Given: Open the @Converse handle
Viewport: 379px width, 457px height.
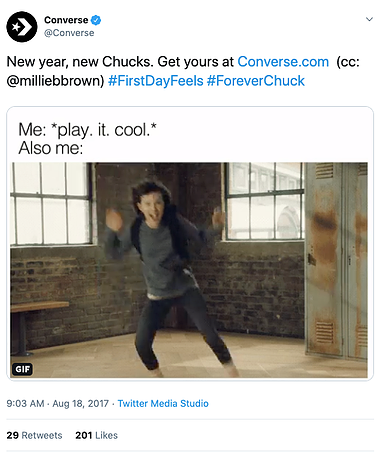Looking at the screenshot, I should point(69,33).
